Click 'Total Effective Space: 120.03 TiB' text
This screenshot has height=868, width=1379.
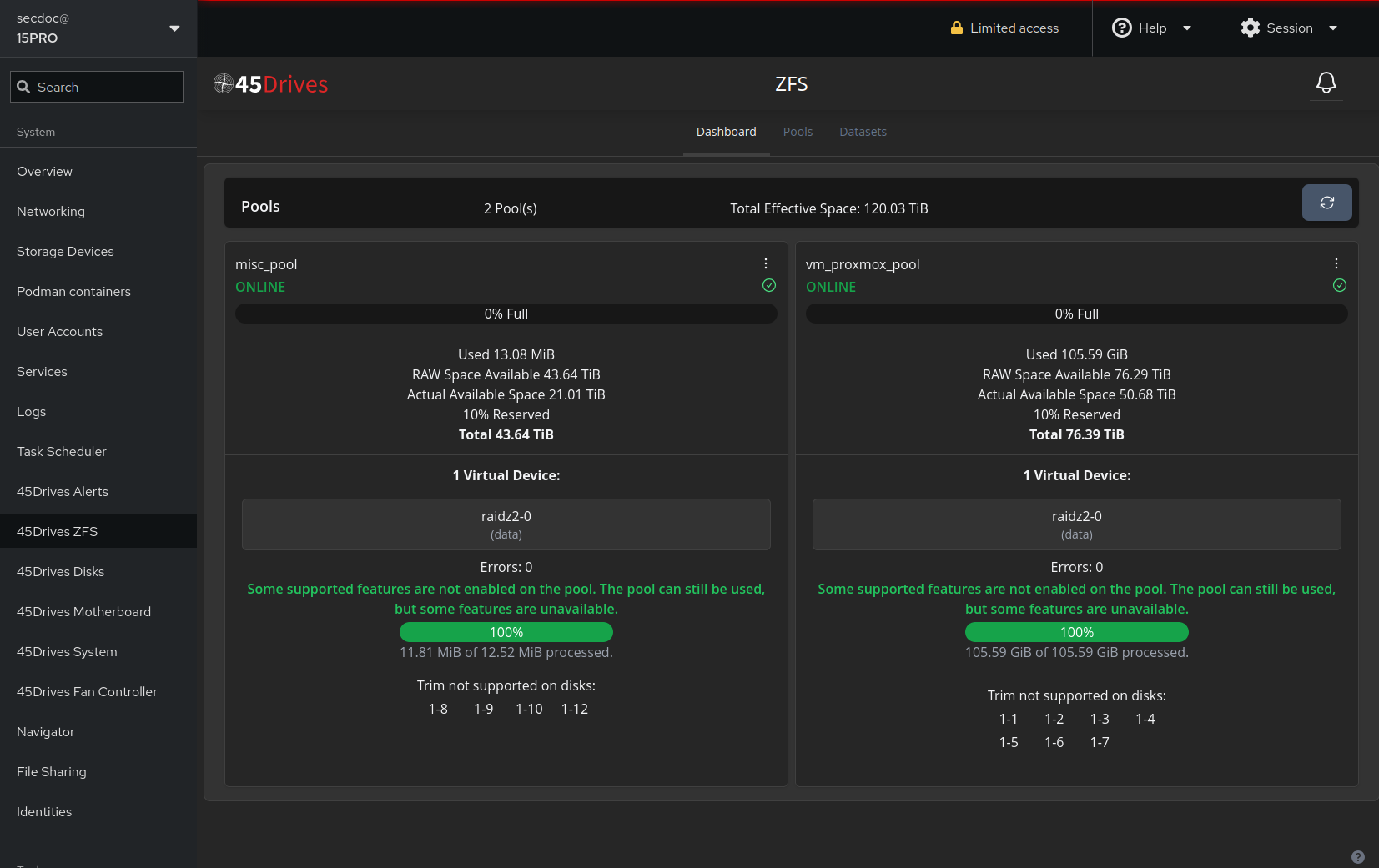pos(829,208)
